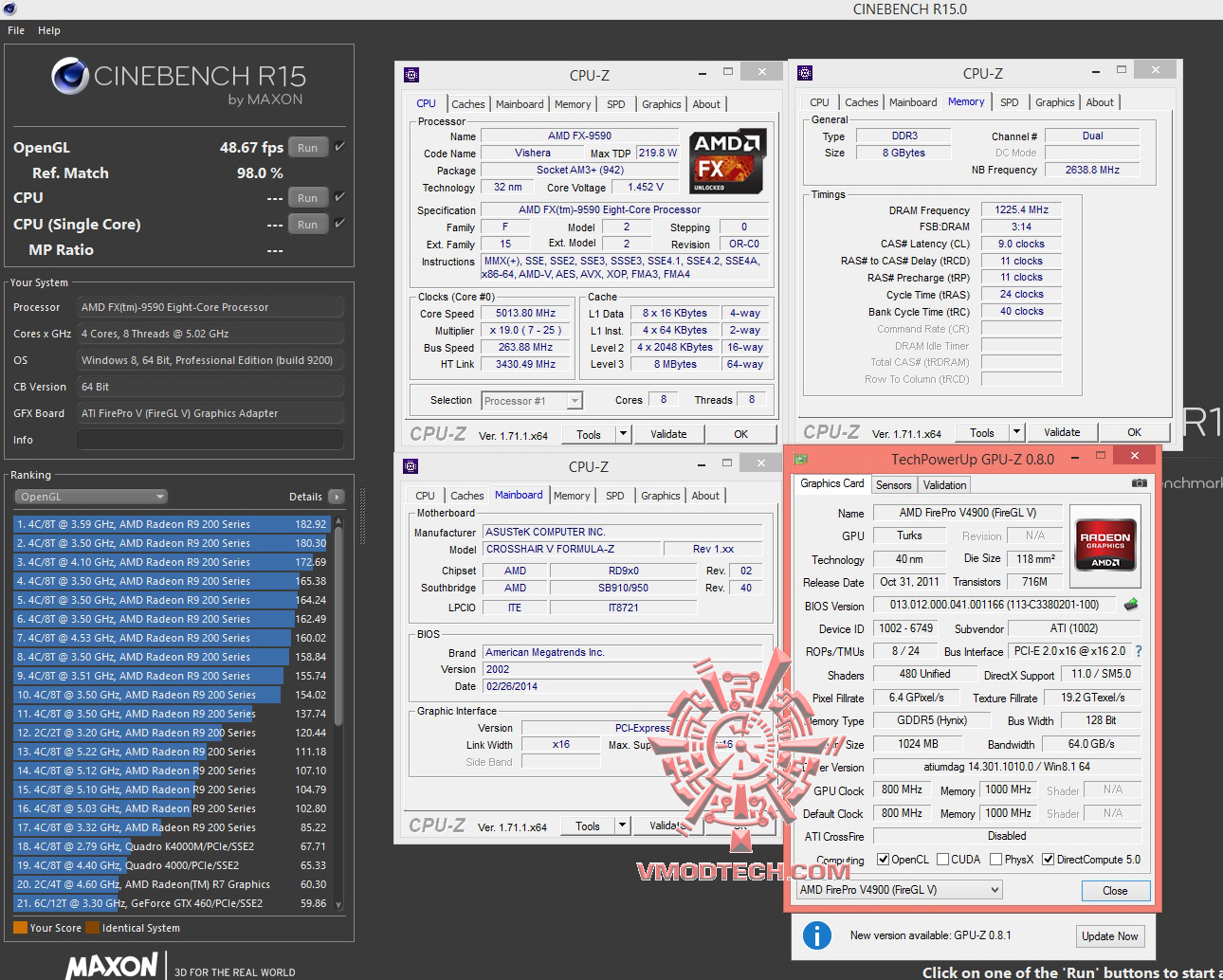1223x980 pixels.
Task: Click the GPU-Z BIOS Version field
Action: click(995, 605)
